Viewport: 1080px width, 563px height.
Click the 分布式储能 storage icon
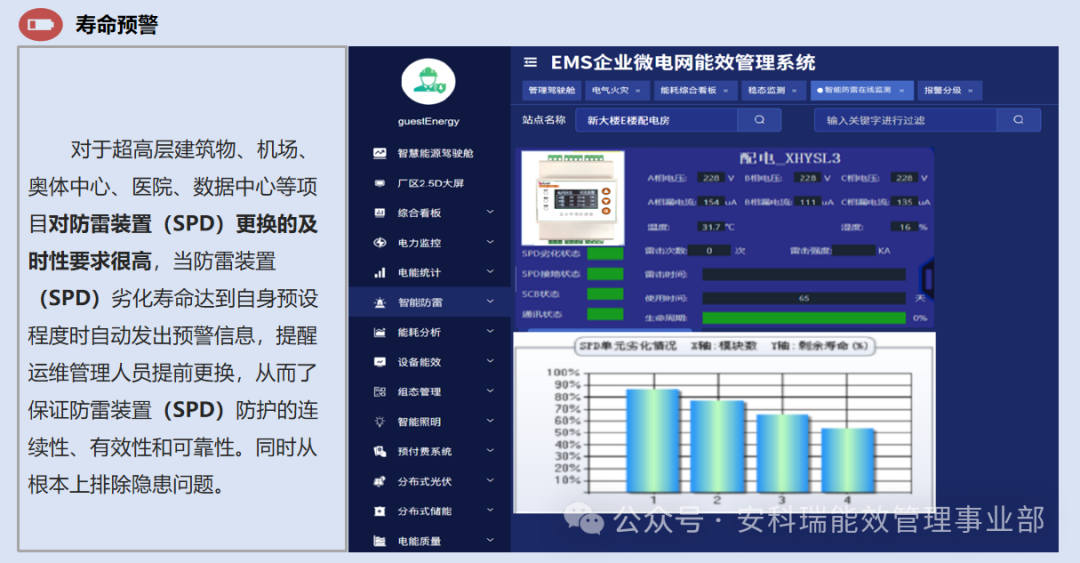(380, 511)
